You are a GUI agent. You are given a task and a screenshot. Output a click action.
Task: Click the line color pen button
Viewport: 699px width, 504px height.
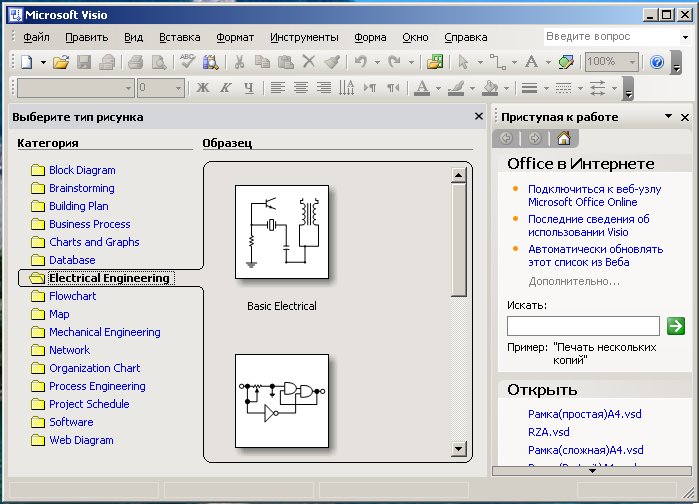coord(456,88)
